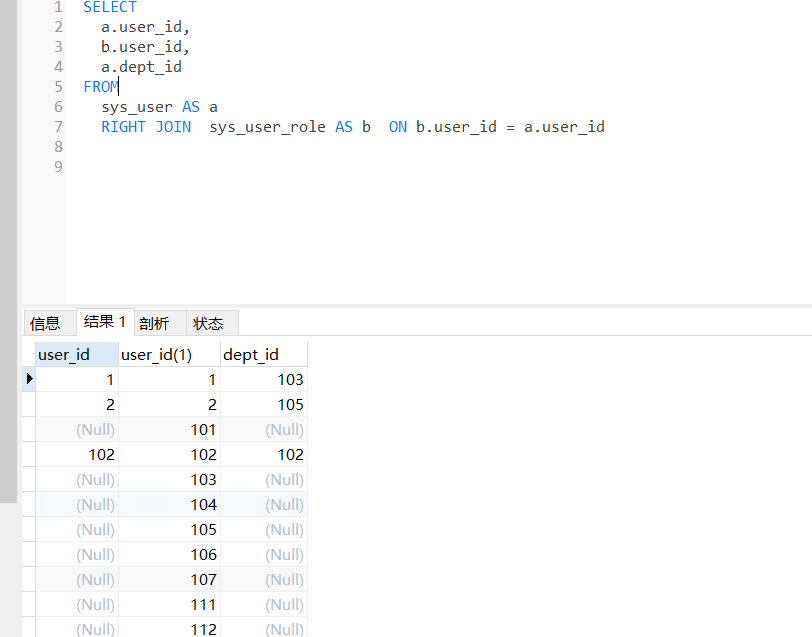Click the left vertical scrollbar thumb
Image resolution: width=812 pixels, height=637 pixels.
[8, 250]
